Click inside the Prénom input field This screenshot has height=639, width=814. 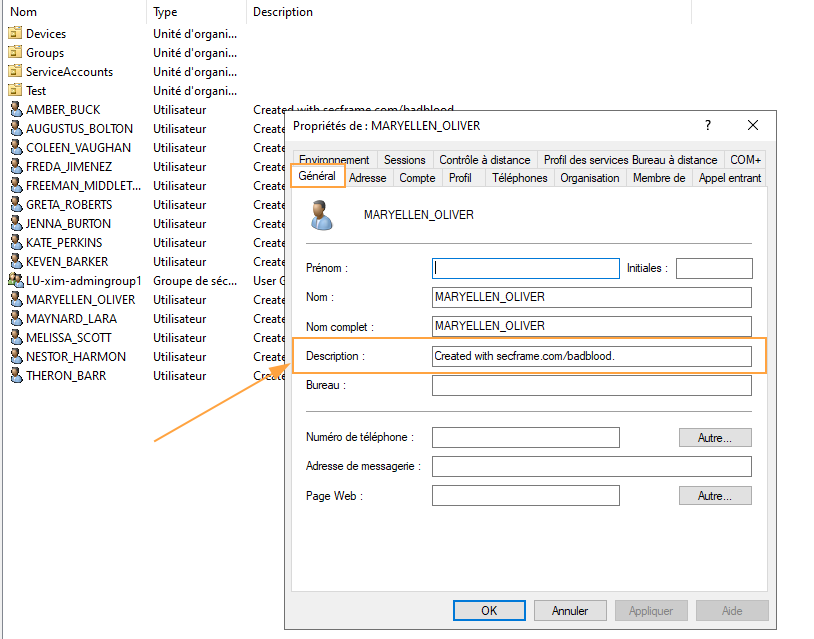coord(525,268)
